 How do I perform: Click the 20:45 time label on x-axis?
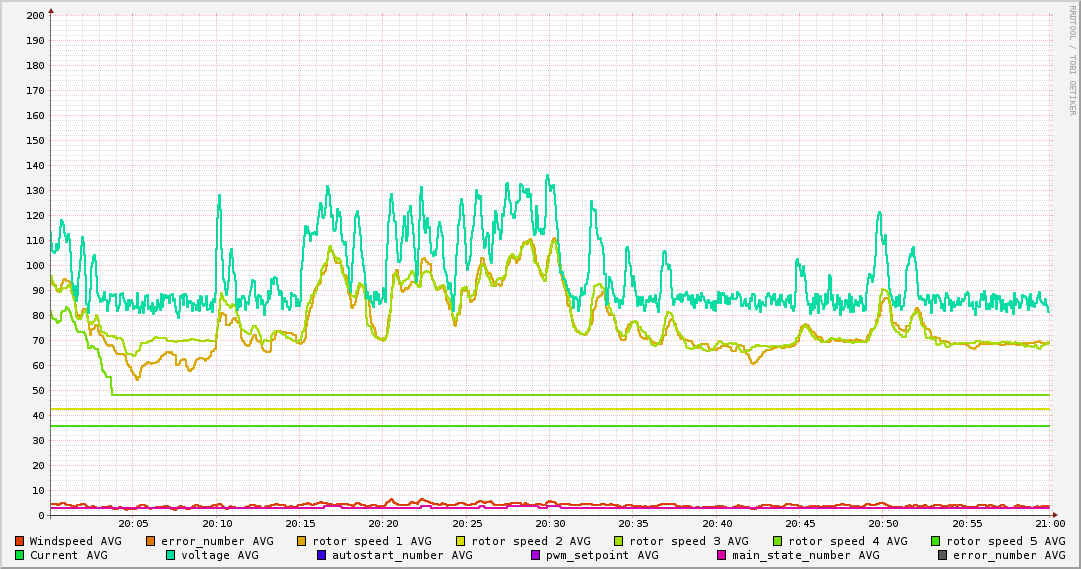coord(800,524)
